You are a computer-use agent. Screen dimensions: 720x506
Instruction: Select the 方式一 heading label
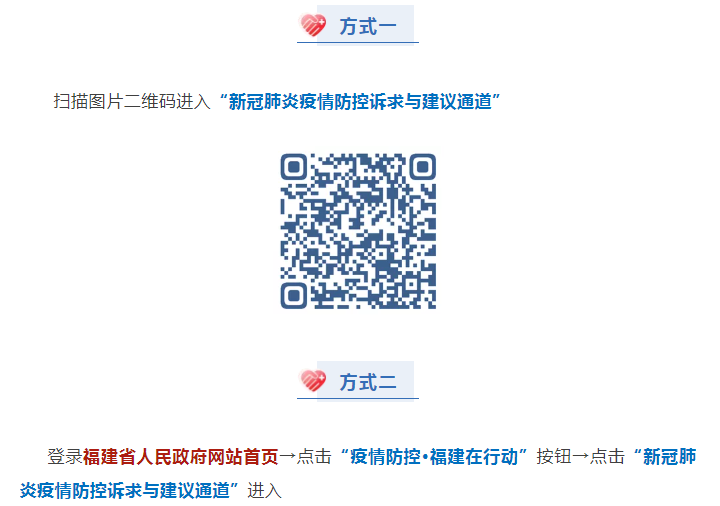368,26
